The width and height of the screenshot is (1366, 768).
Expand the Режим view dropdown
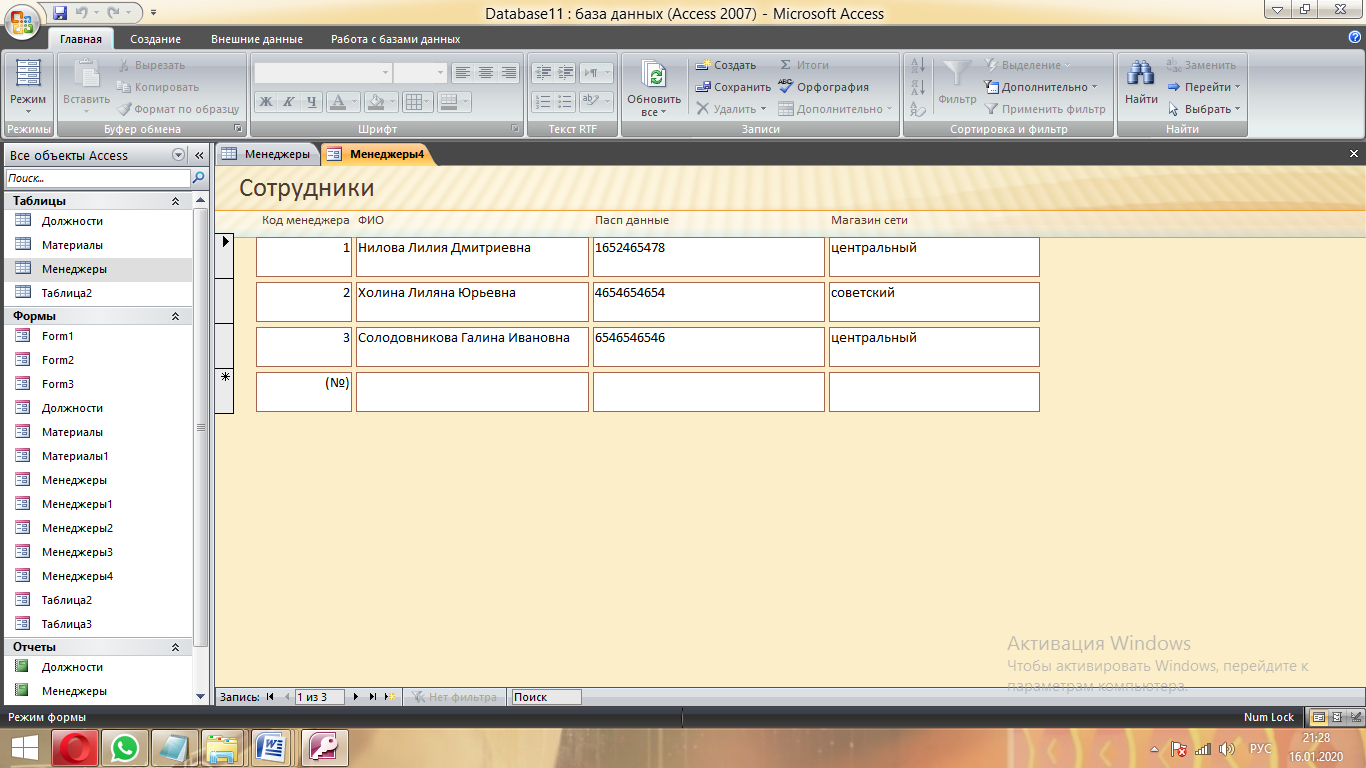[27, 111]
